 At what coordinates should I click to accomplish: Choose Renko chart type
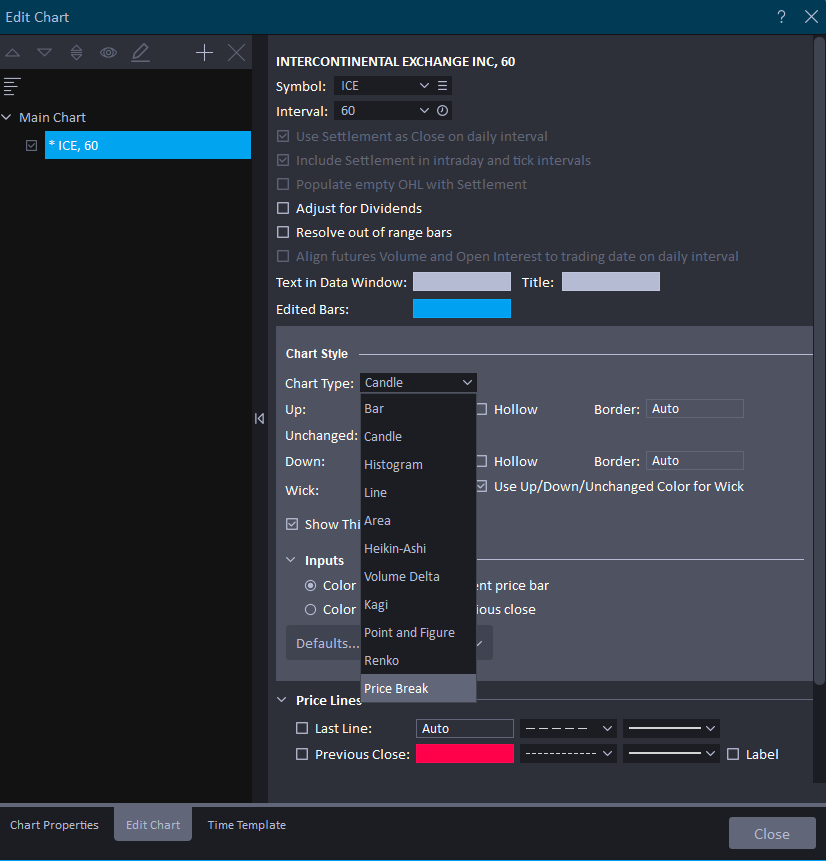(418, 661)
